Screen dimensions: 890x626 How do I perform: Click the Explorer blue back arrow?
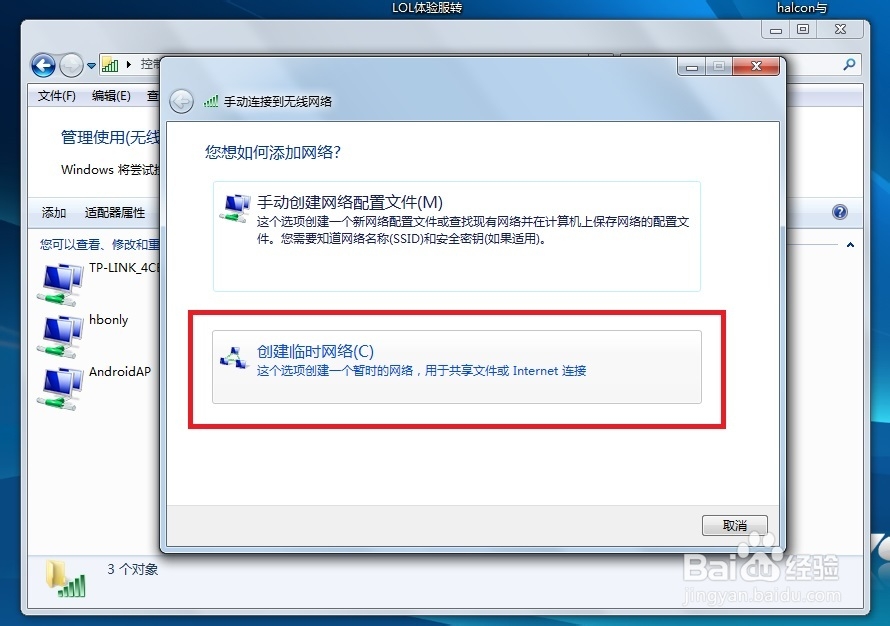43,66
